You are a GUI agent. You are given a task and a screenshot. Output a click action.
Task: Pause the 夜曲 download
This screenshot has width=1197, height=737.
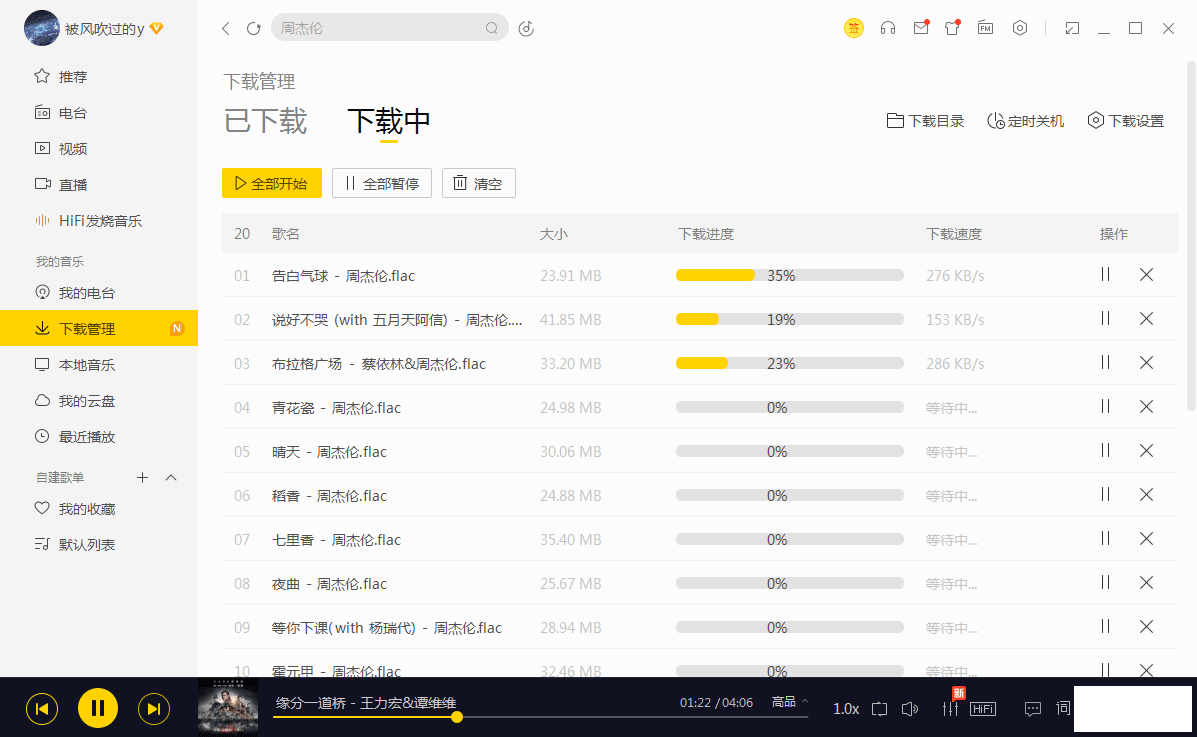click(x=1105, y=582)
